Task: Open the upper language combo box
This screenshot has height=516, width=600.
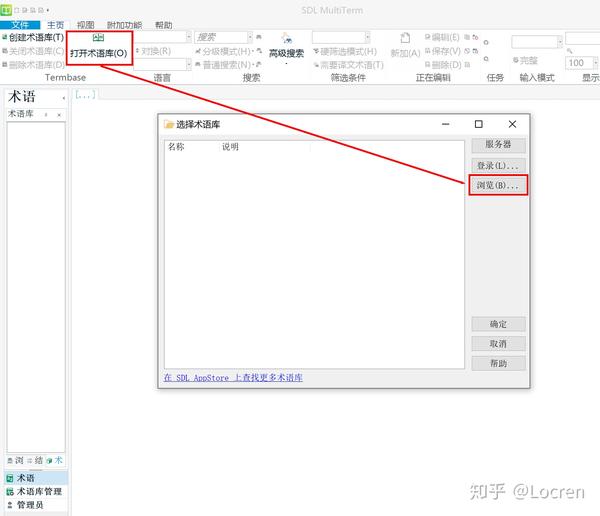Action: pos(162,37)
